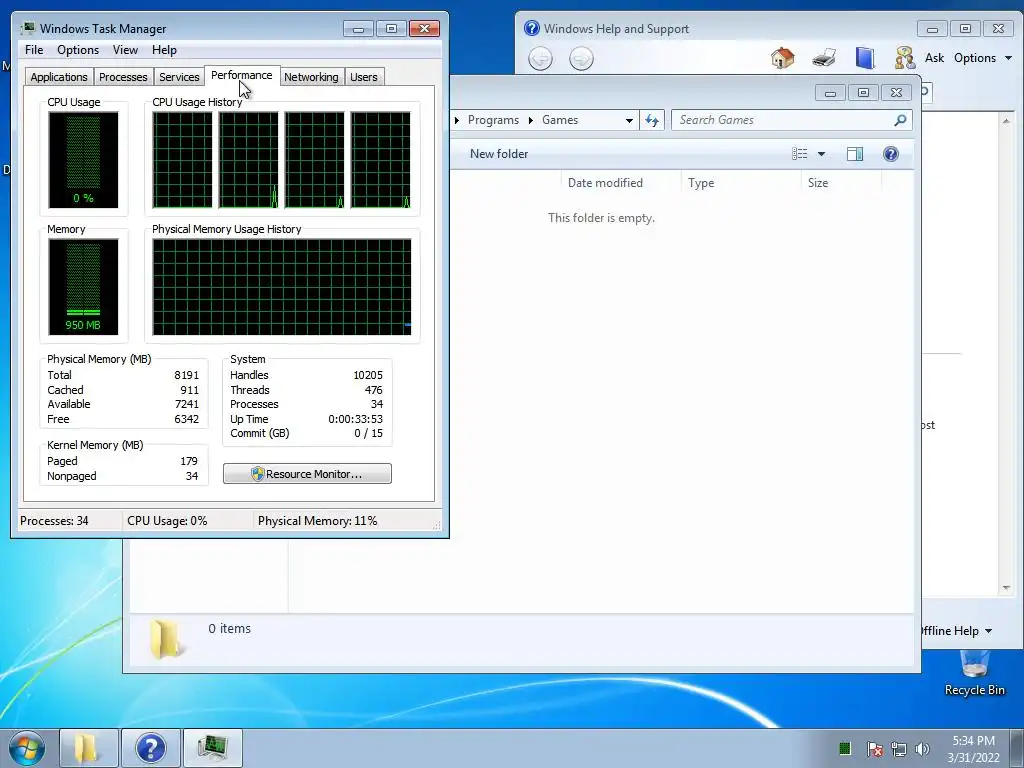Click the Help and Support taskbar button
This screenshot has height=768, width=1024.
[151, 748]
